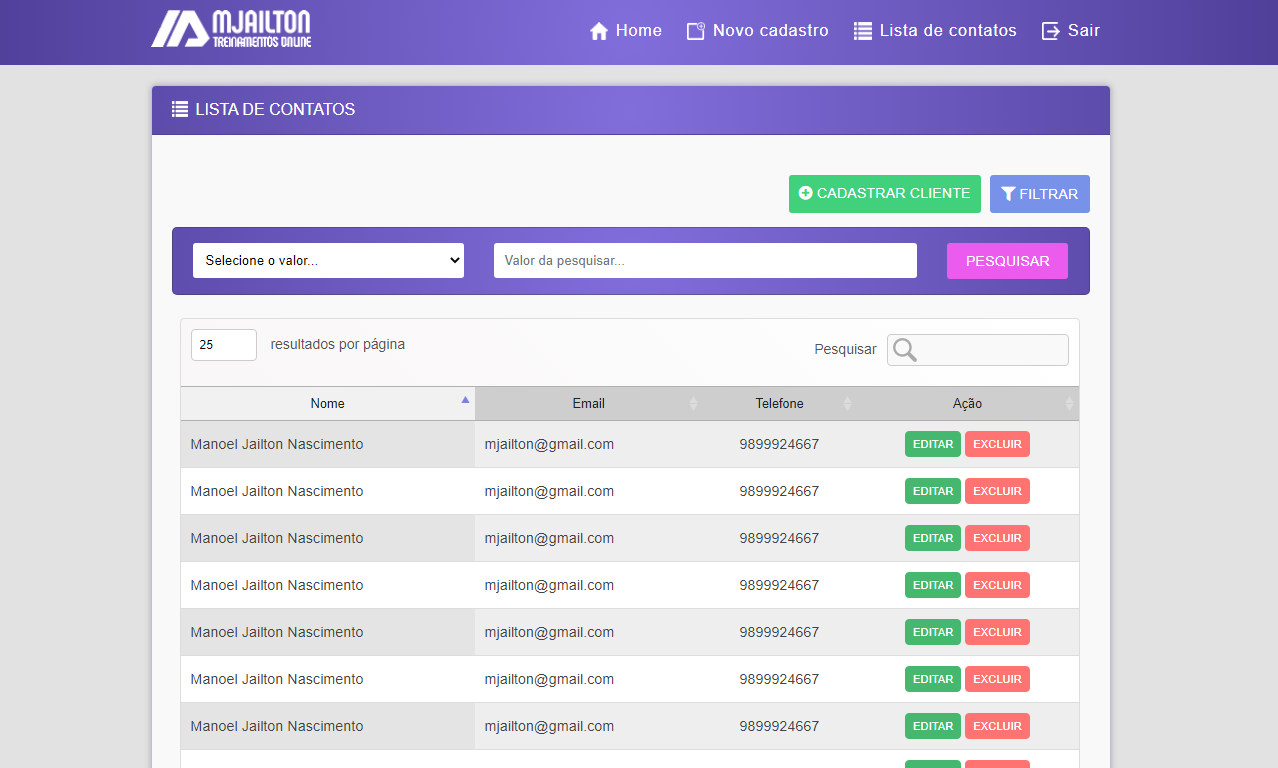1278x768 pixels.
Task: Click the phone 9899924667 in the third row
Action: (x=779, y=538)
